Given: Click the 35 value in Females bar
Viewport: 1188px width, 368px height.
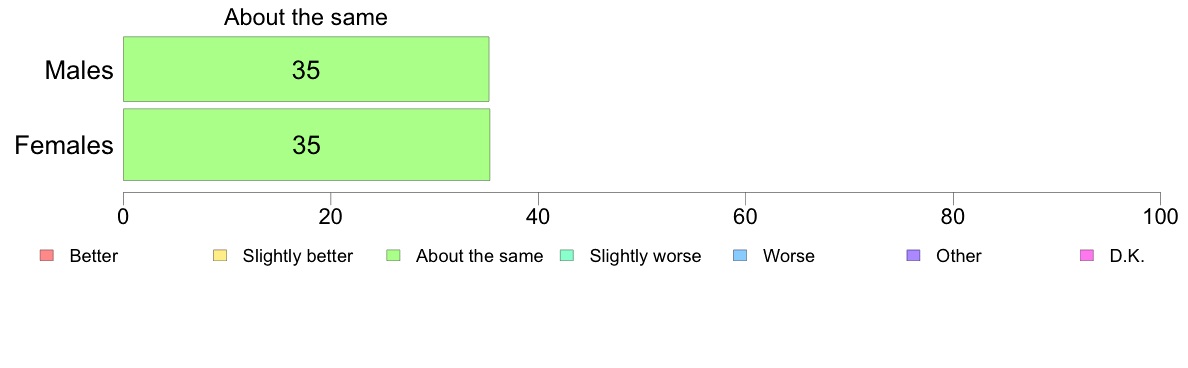Looking at the screenshot, I should click(306, 145).
